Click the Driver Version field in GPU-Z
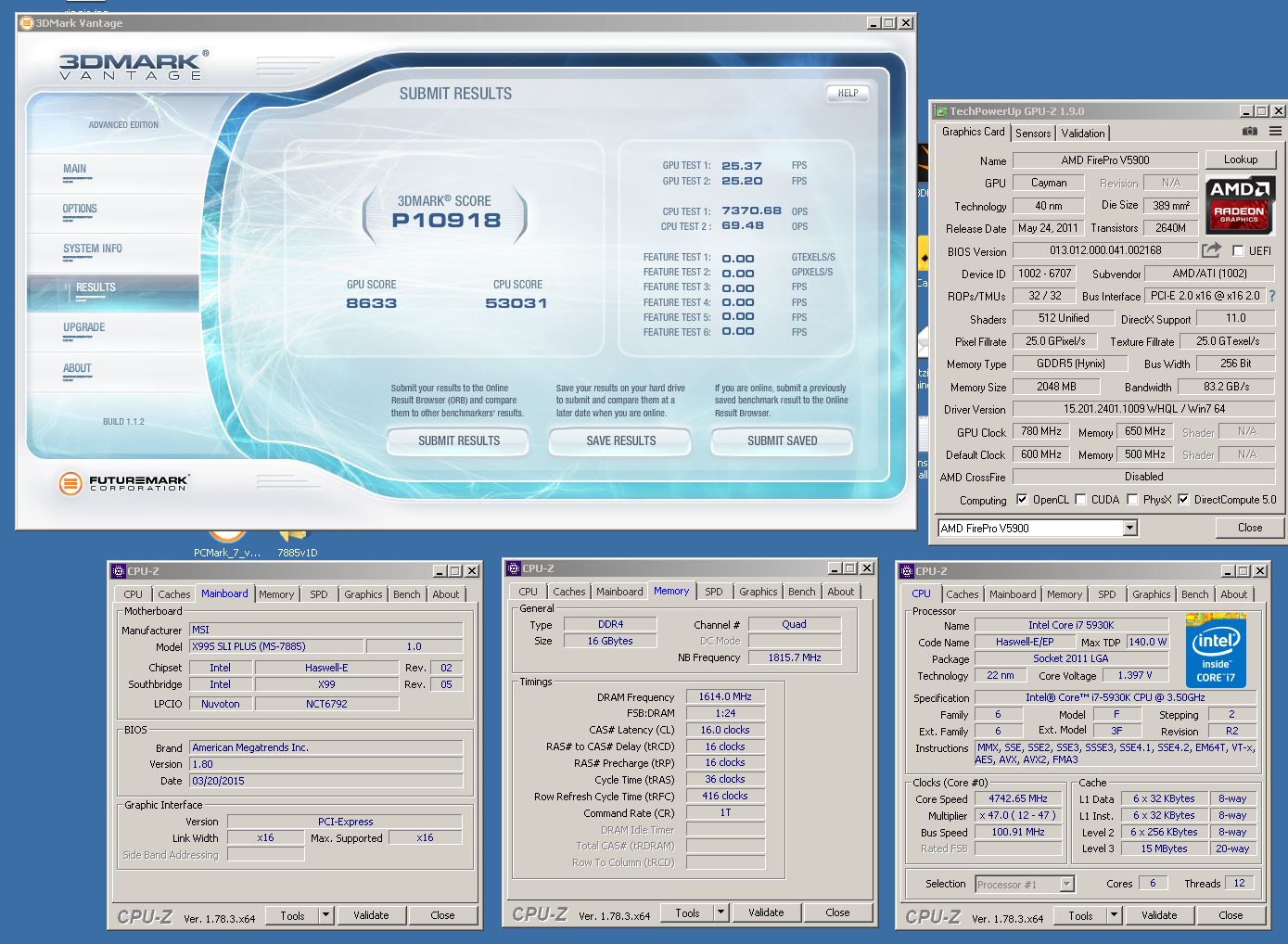 [1144, 409]
